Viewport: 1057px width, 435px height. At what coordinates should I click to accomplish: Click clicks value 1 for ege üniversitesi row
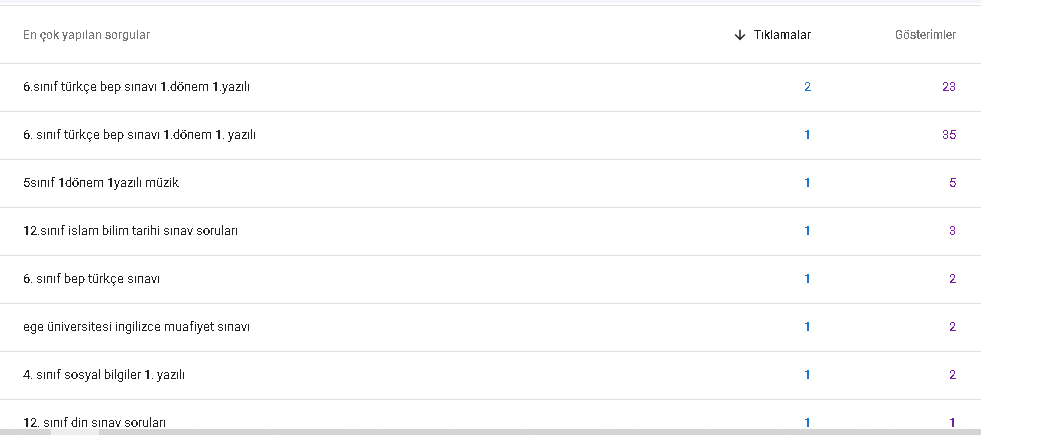point(807,327)
